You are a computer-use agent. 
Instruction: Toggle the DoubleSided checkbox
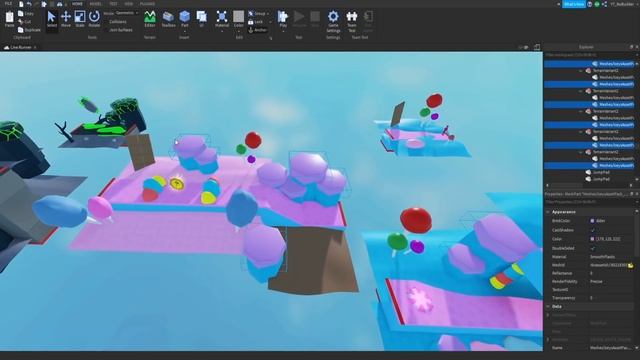pos(593,248)
